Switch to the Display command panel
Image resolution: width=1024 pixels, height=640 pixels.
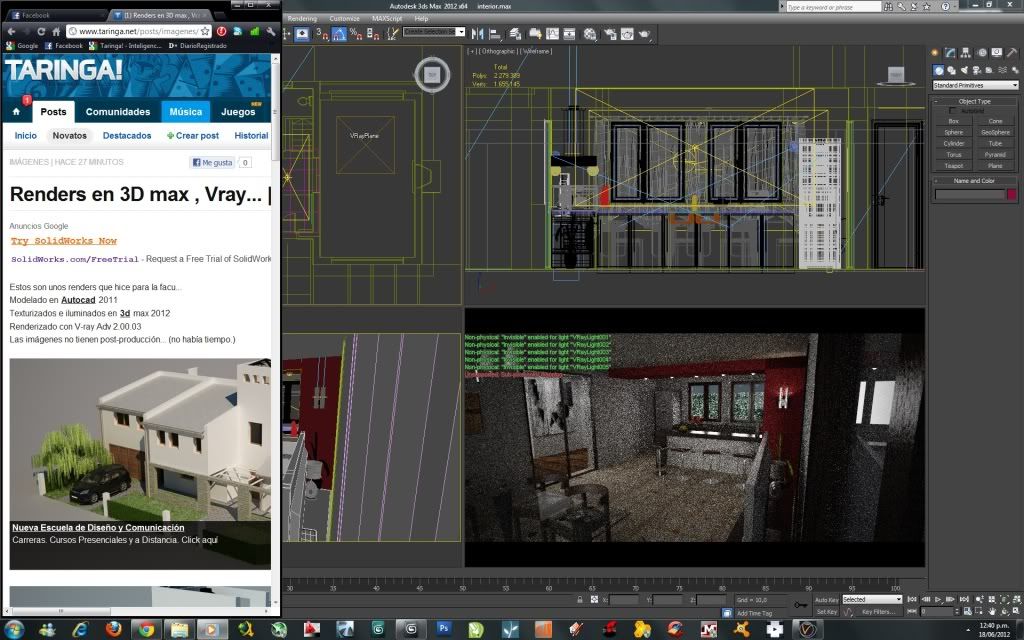(997, 52)
